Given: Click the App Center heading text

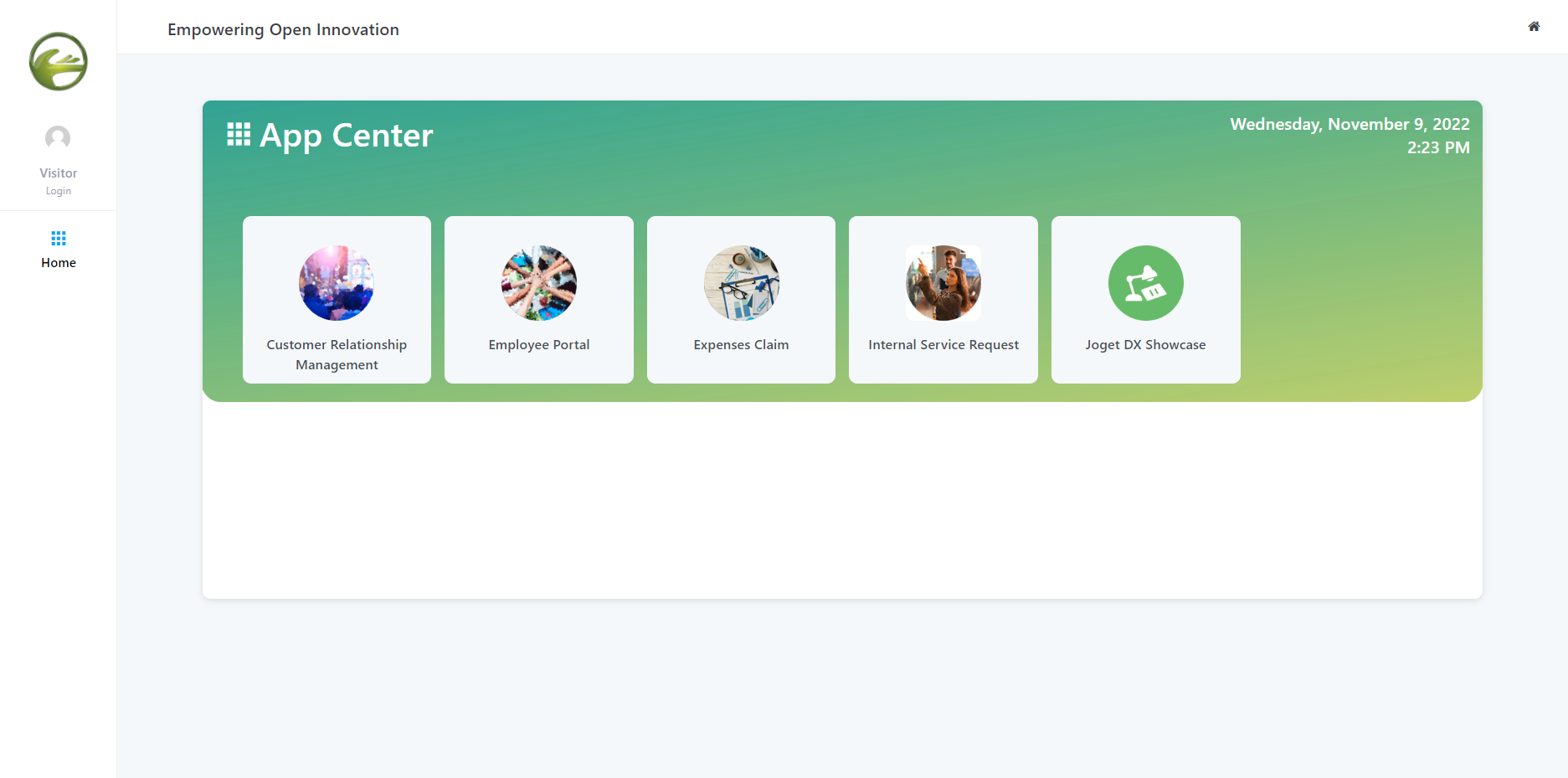Looking at the screenshot, I should click(347, 136).
